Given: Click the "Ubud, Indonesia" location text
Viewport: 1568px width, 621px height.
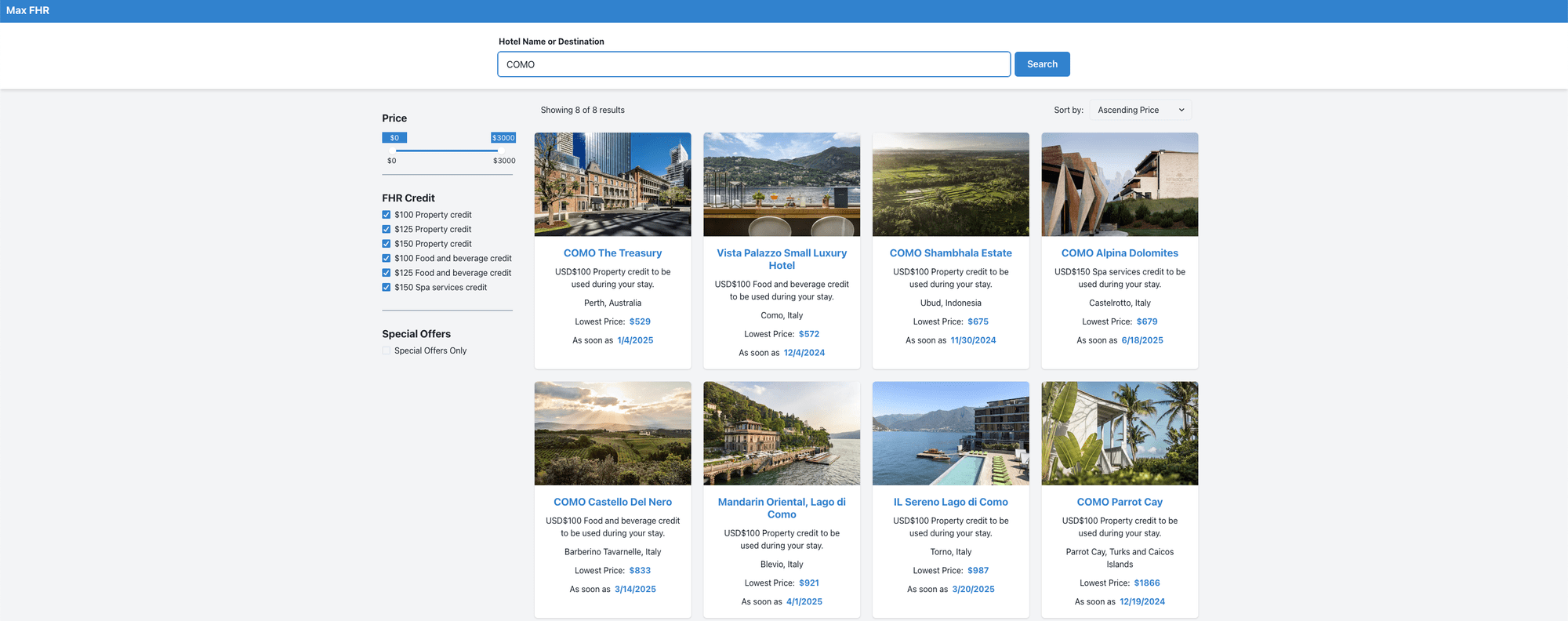Looking at the screenshot, I should 951,303.
